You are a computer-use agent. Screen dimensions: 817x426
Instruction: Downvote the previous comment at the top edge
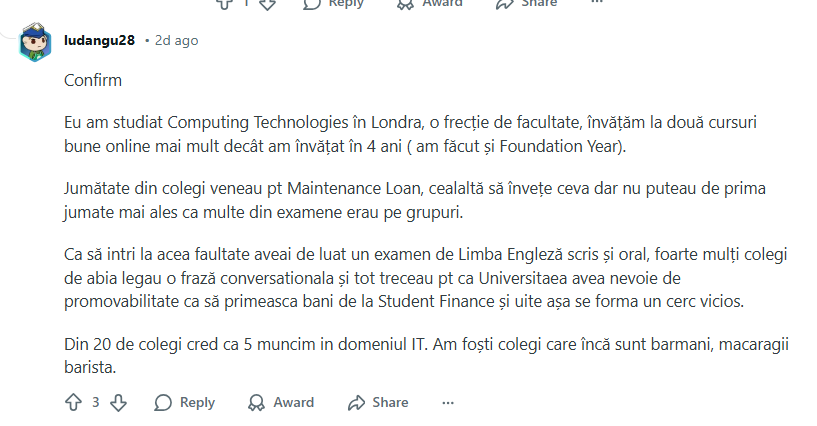pos(267,4)
